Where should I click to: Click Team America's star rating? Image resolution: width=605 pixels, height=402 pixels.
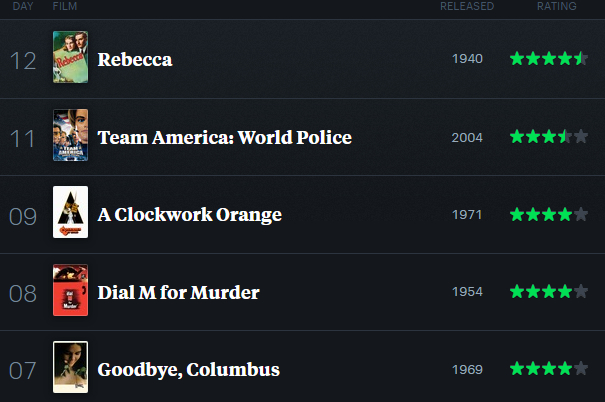tap(548, 136)
